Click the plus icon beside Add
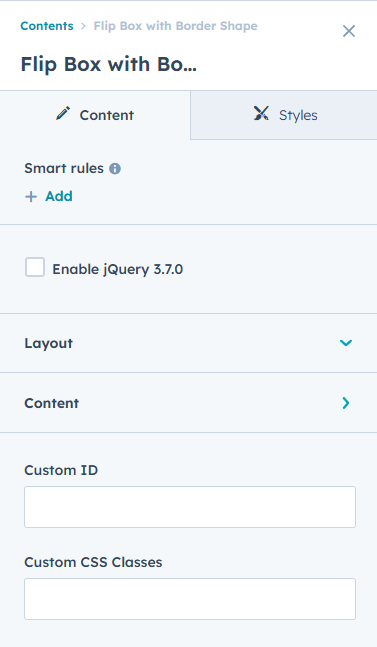 (x=31, y=196)
